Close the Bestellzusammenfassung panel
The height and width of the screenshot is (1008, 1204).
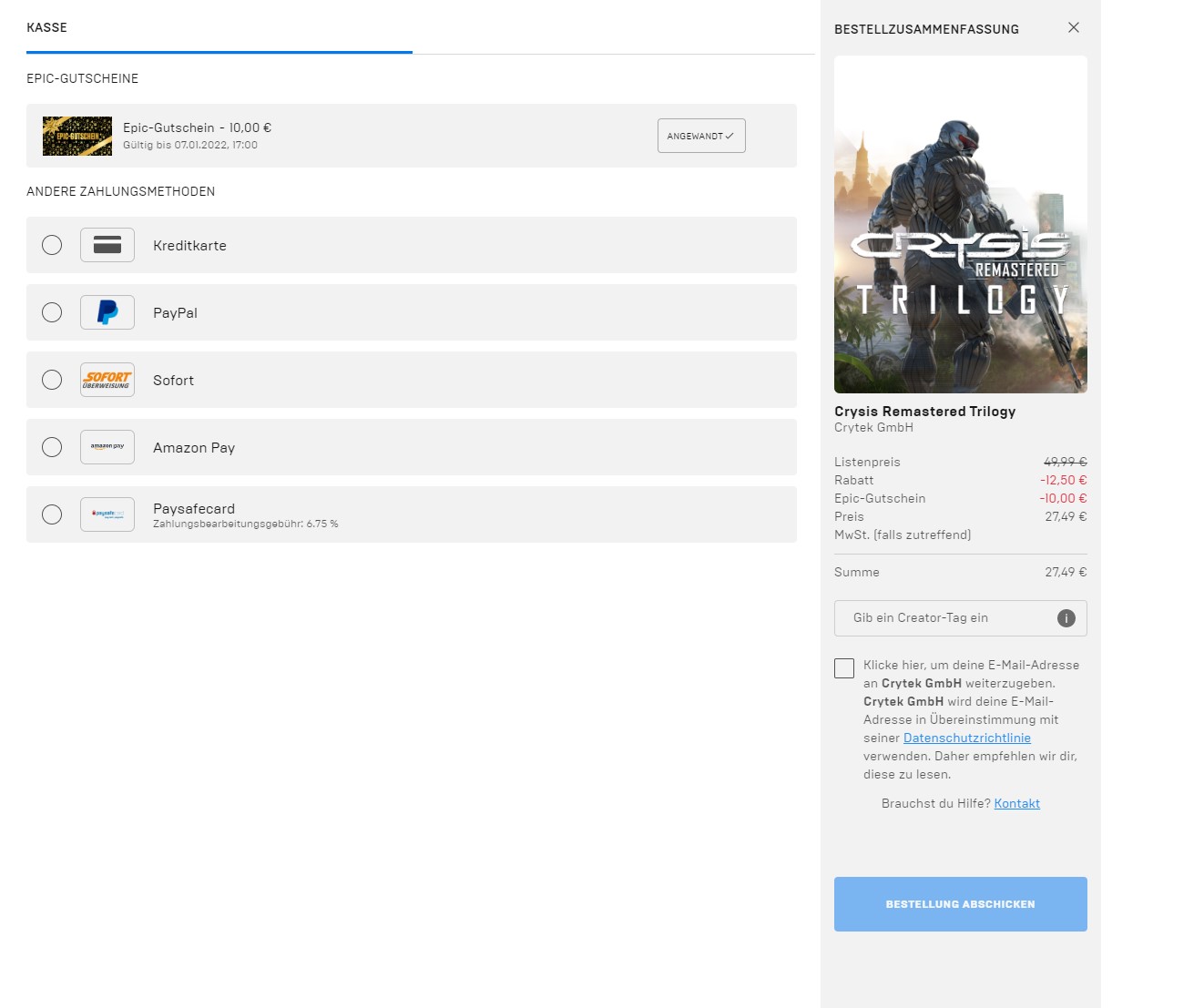(1074, 27)
